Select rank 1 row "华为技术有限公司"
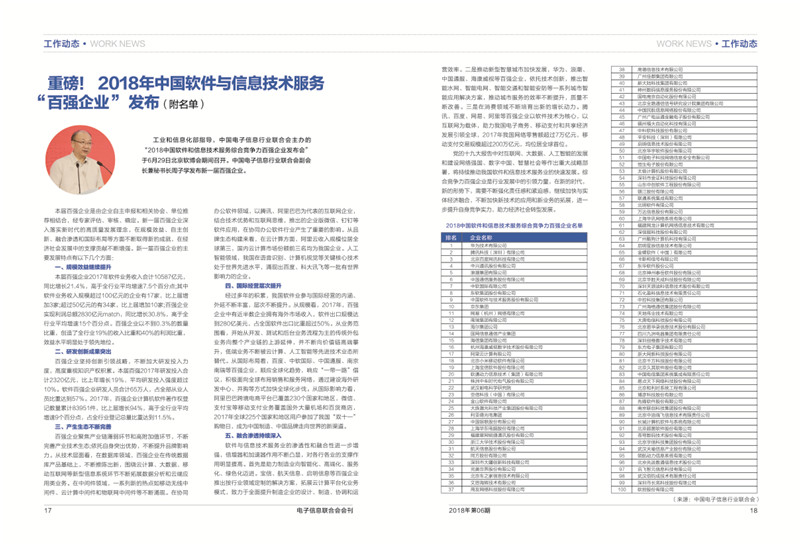 point(514,245)
